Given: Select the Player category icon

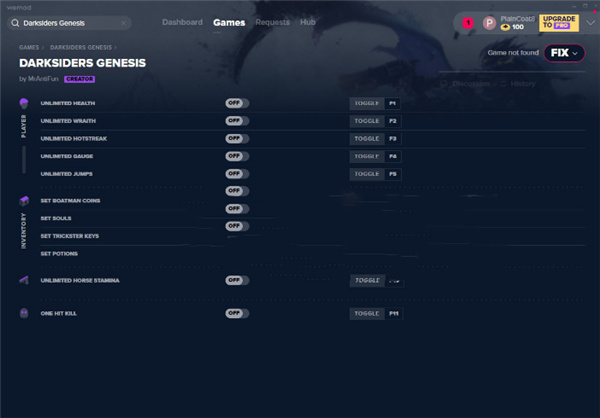Looking at the screenshot, I should coord(24,103).
